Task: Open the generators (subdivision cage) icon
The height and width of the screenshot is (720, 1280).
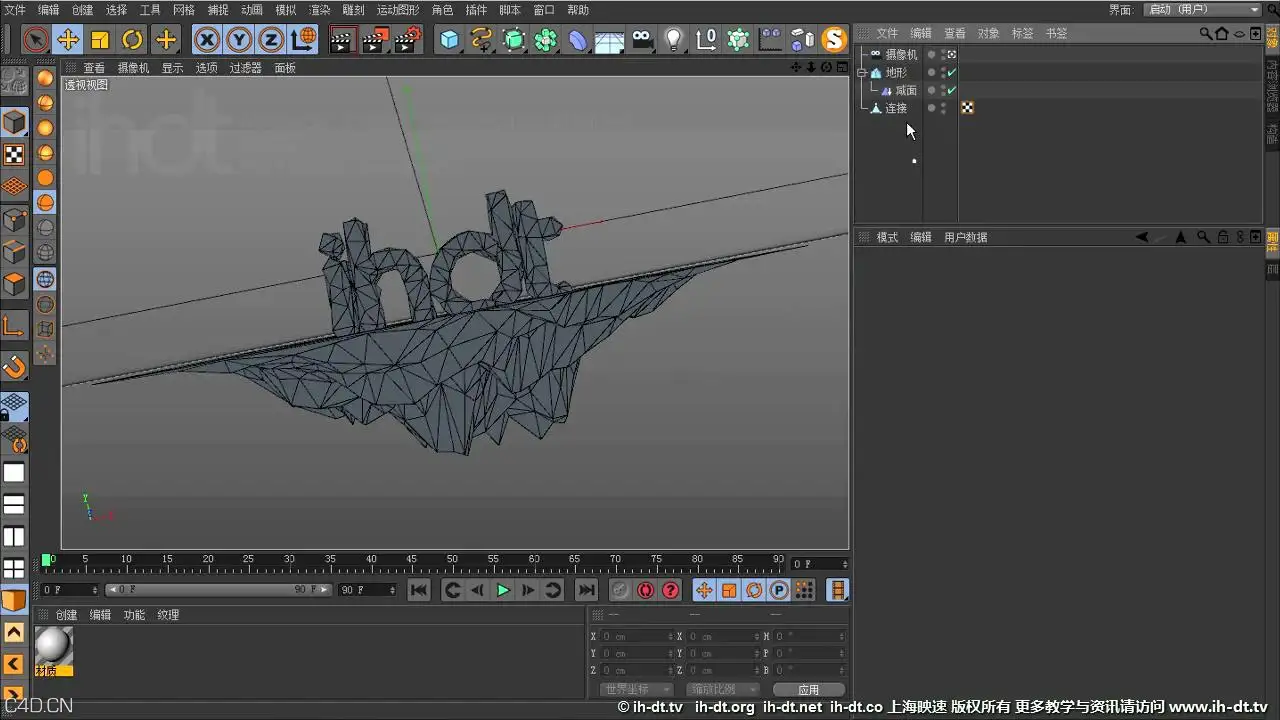Action: (514, 40)
